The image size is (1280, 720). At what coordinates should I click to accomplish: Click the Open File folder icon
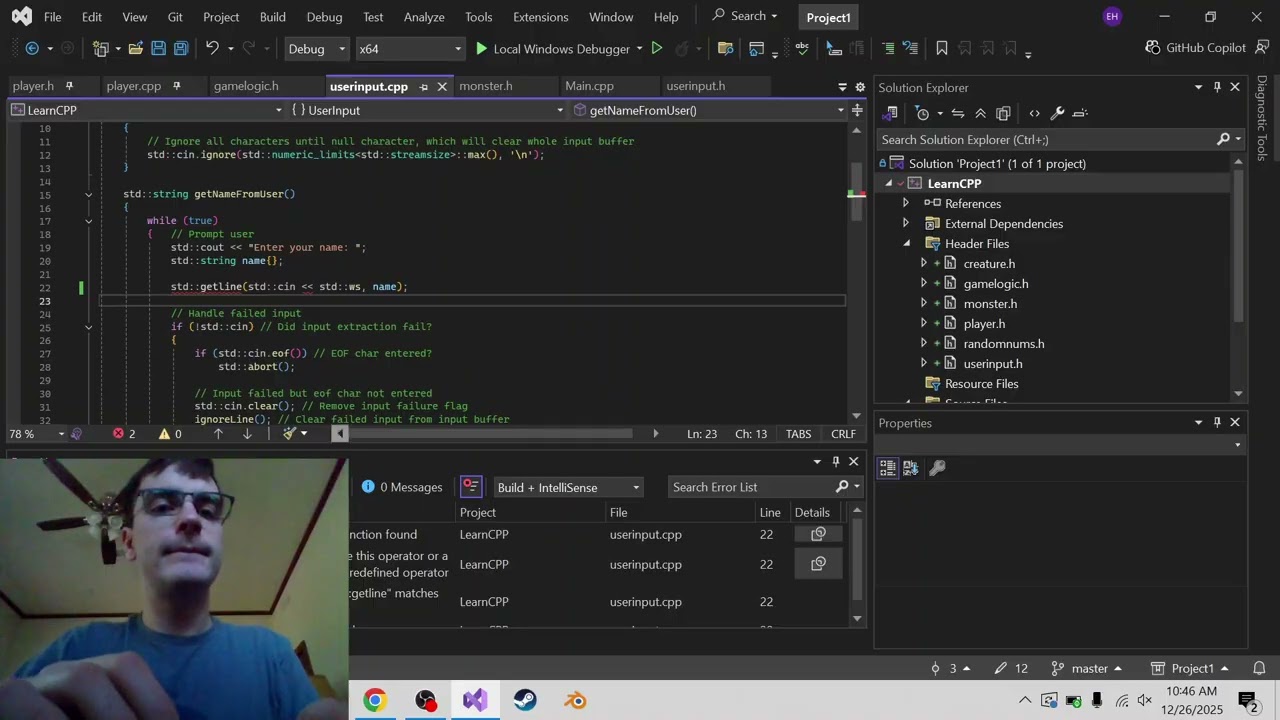135,48
